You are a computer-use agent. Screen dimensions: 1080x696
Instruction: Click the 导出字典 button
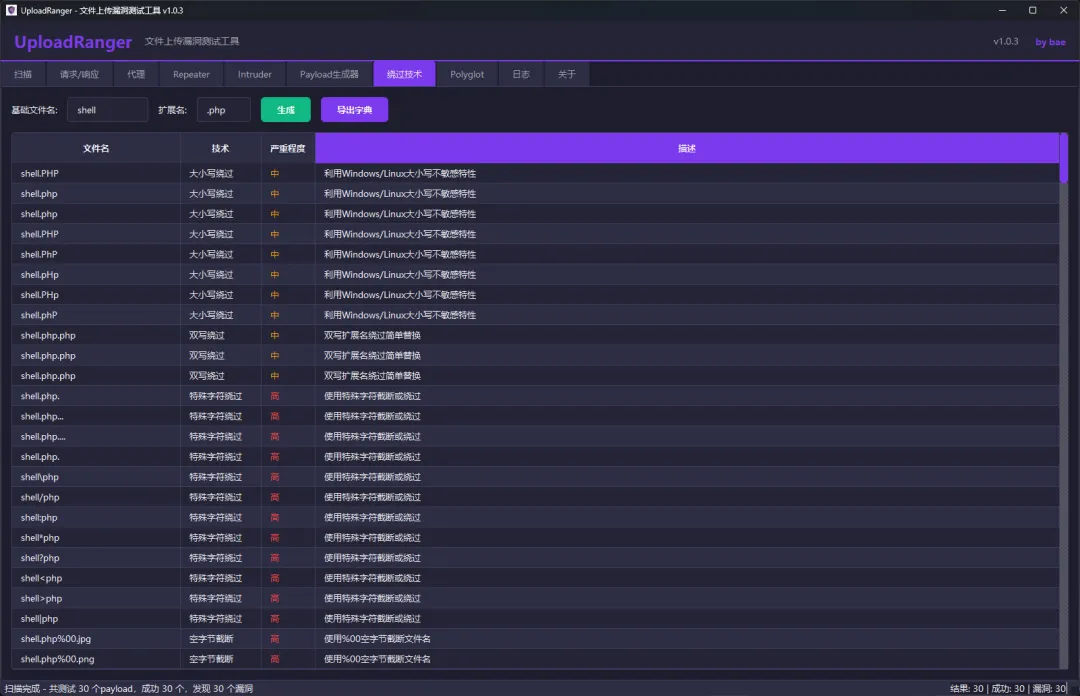pyautogui.click(x=355, y=110)
